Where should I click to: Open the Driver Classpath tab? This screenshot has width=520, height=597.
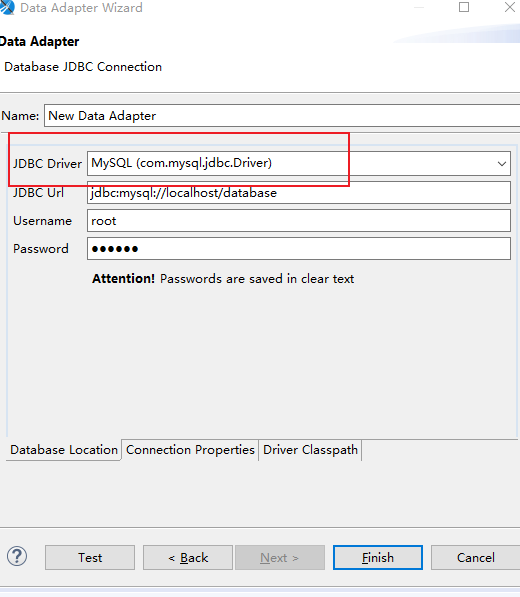click(x=310, y=450)
